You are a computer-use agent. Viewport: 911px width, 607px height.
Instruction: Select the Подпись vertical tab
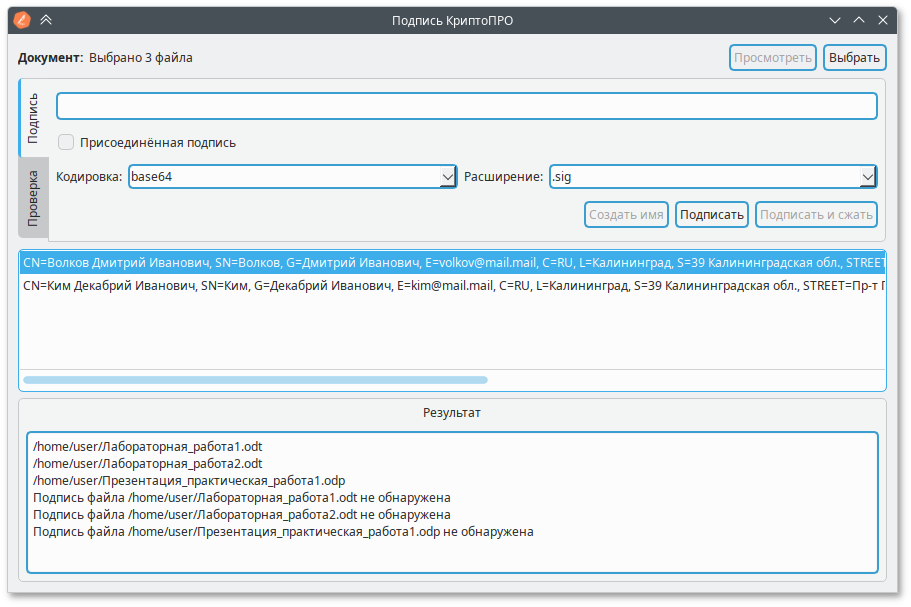click(x=33, y=118)
